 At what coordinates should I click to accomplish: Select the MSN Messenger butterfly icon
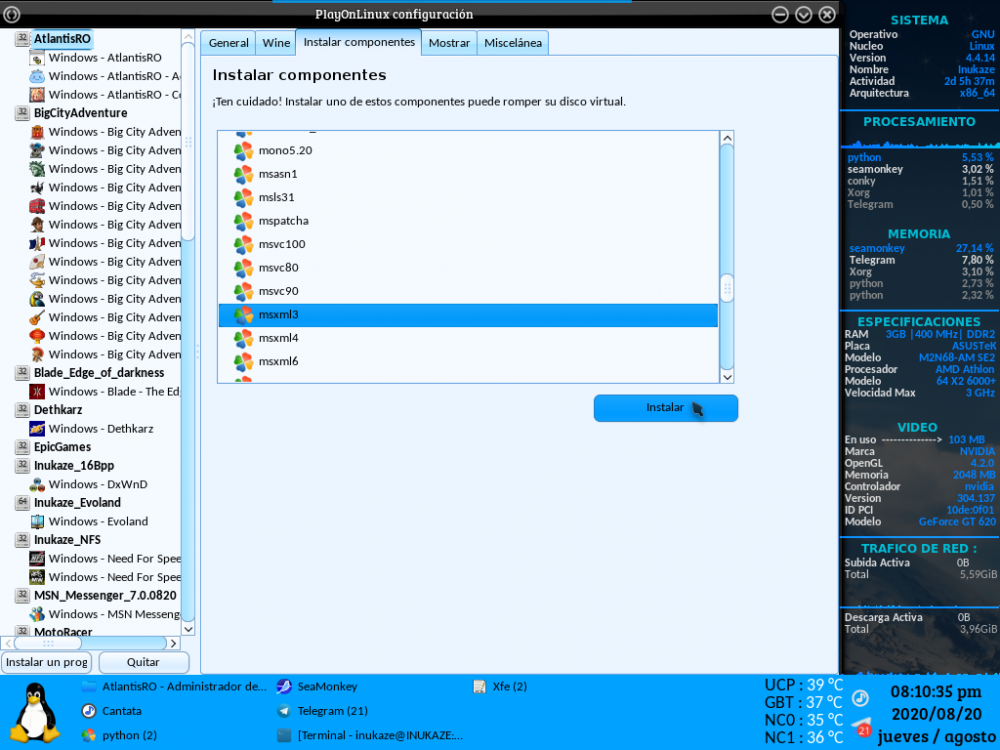click(x=37, y=614)
